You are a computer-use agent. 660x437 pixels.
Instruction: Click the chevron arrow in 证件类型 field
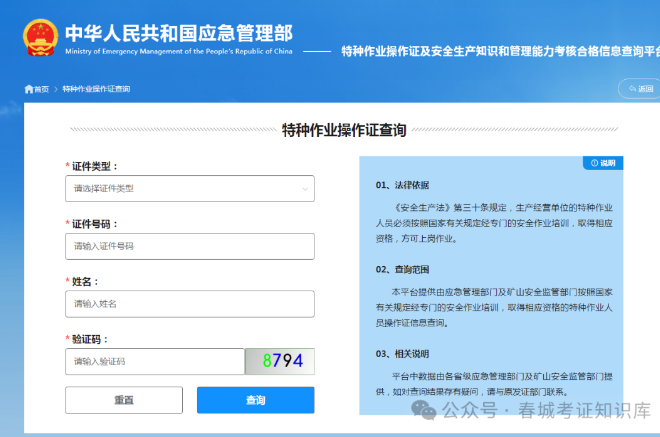[305, 188]
